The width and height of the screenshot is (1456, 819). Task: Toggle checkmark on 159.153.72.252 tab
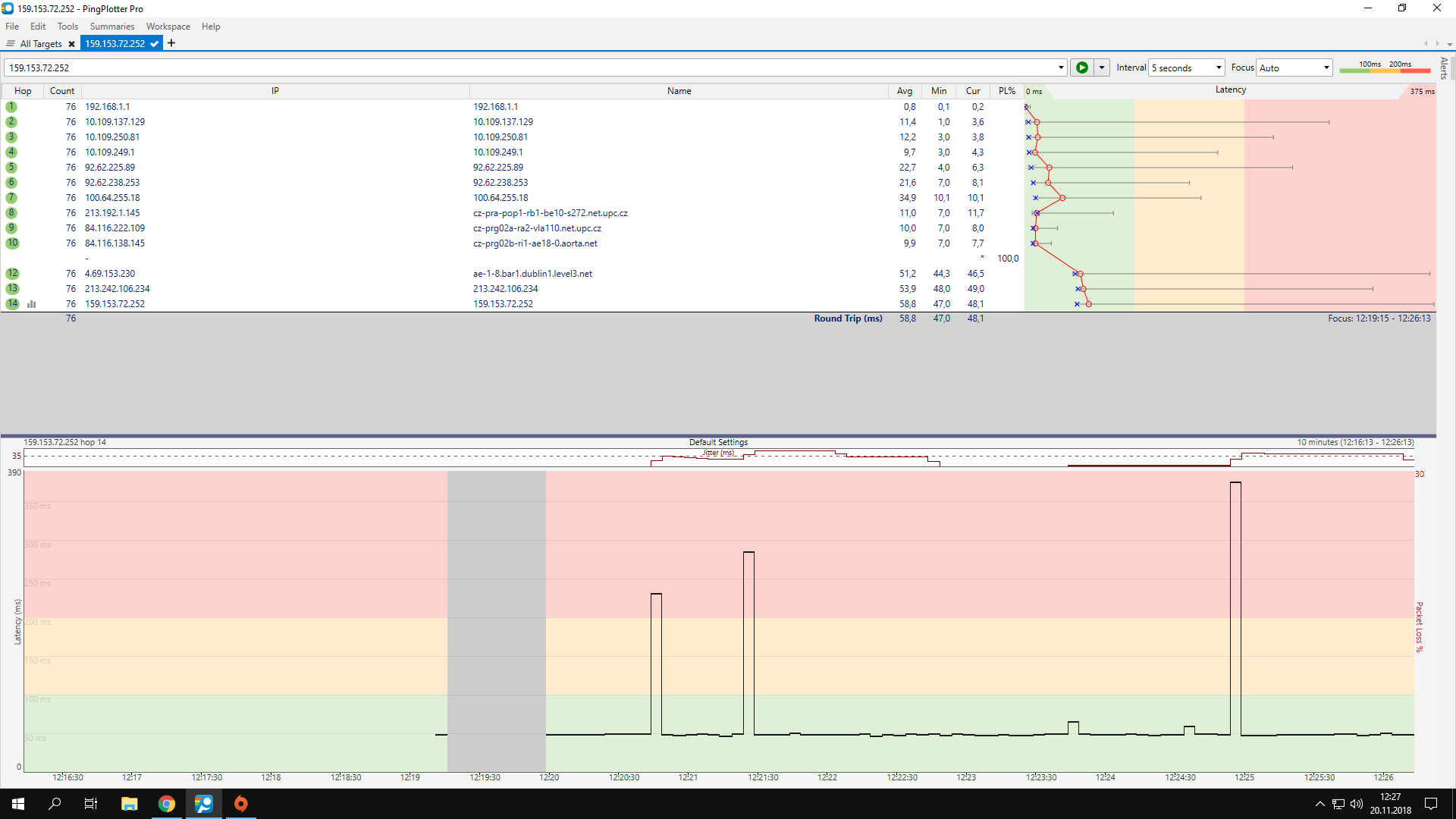coord(155,44)
